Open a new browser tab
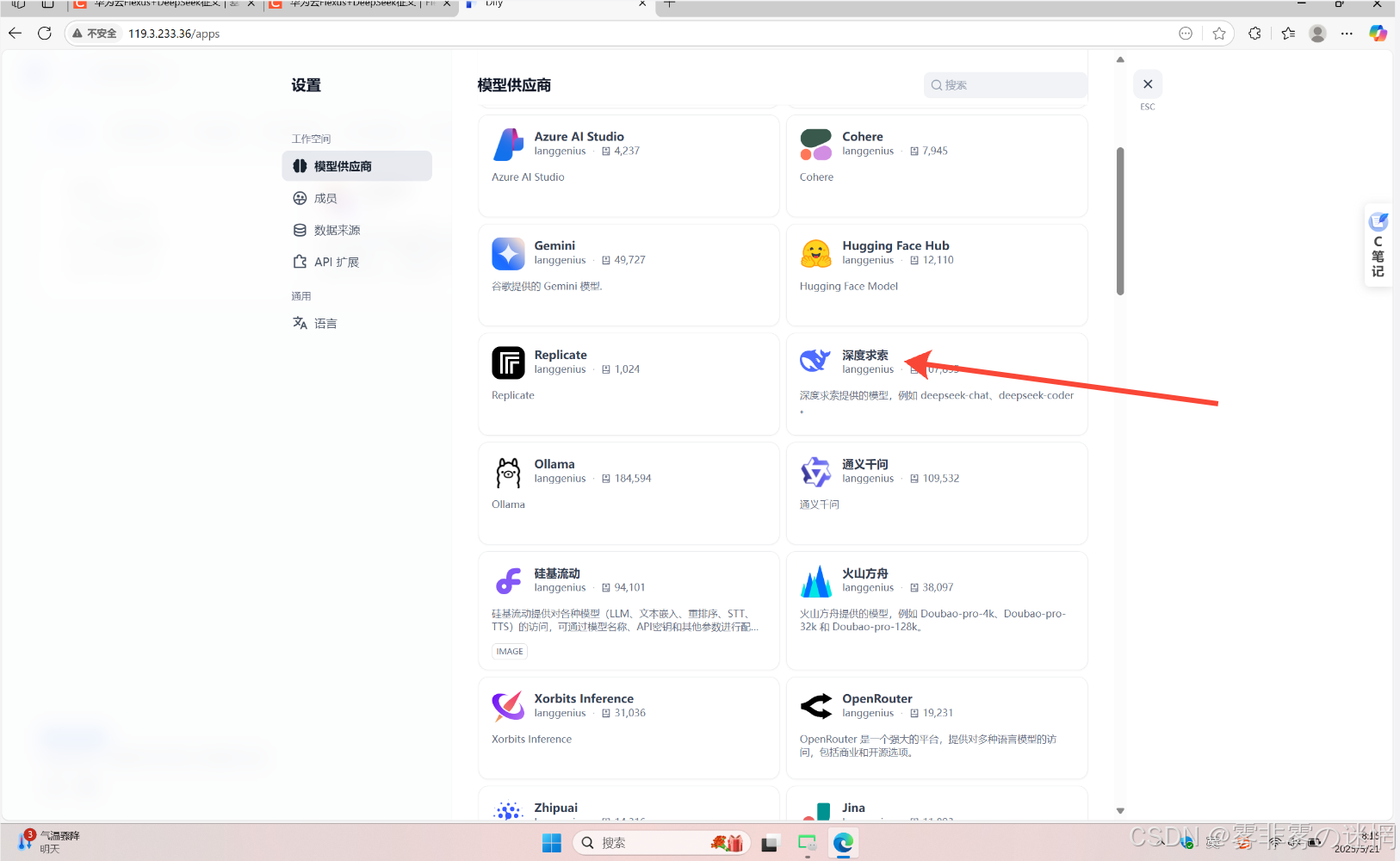This screenshot has height=861, width=1400. pyautogui.click(x=669, y=4)
